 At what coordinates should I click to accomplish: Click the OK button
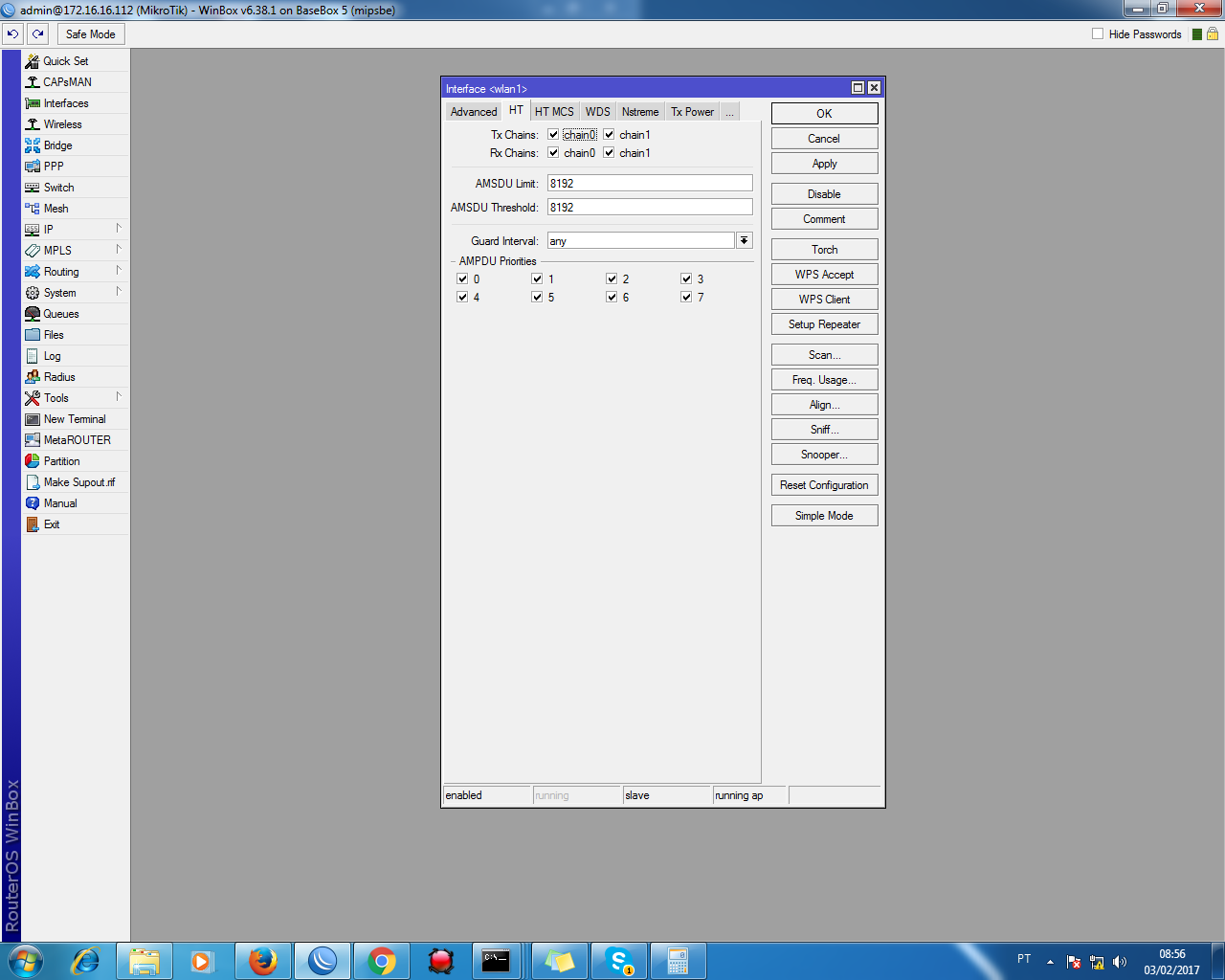pyautogui.click(x=825, y=114)
